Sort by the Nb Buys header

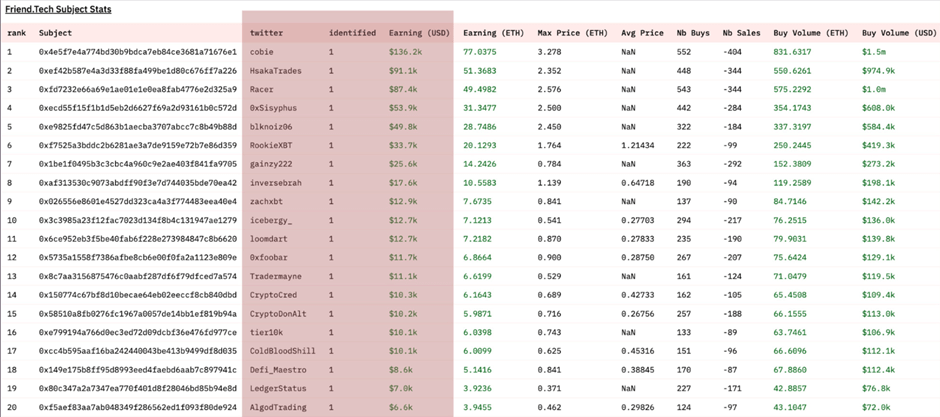click(694, 34)
